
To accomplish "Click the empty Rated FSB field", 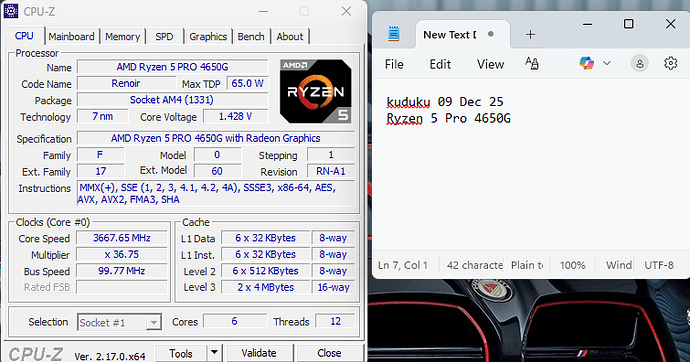I will pos(121,287).
